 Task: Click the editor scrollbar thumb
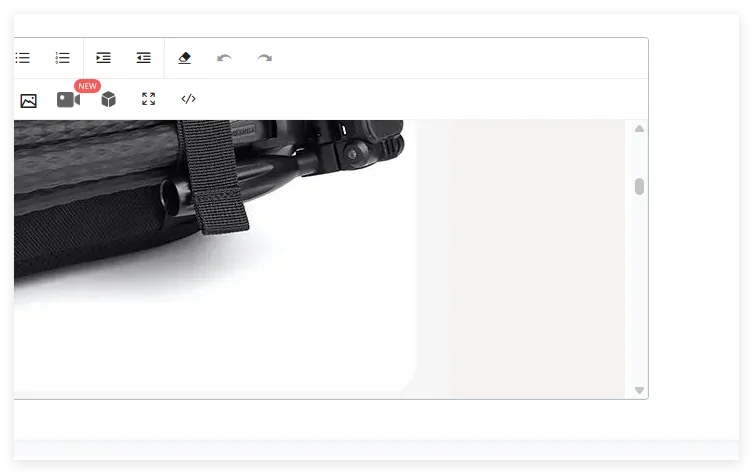point(639,186)
